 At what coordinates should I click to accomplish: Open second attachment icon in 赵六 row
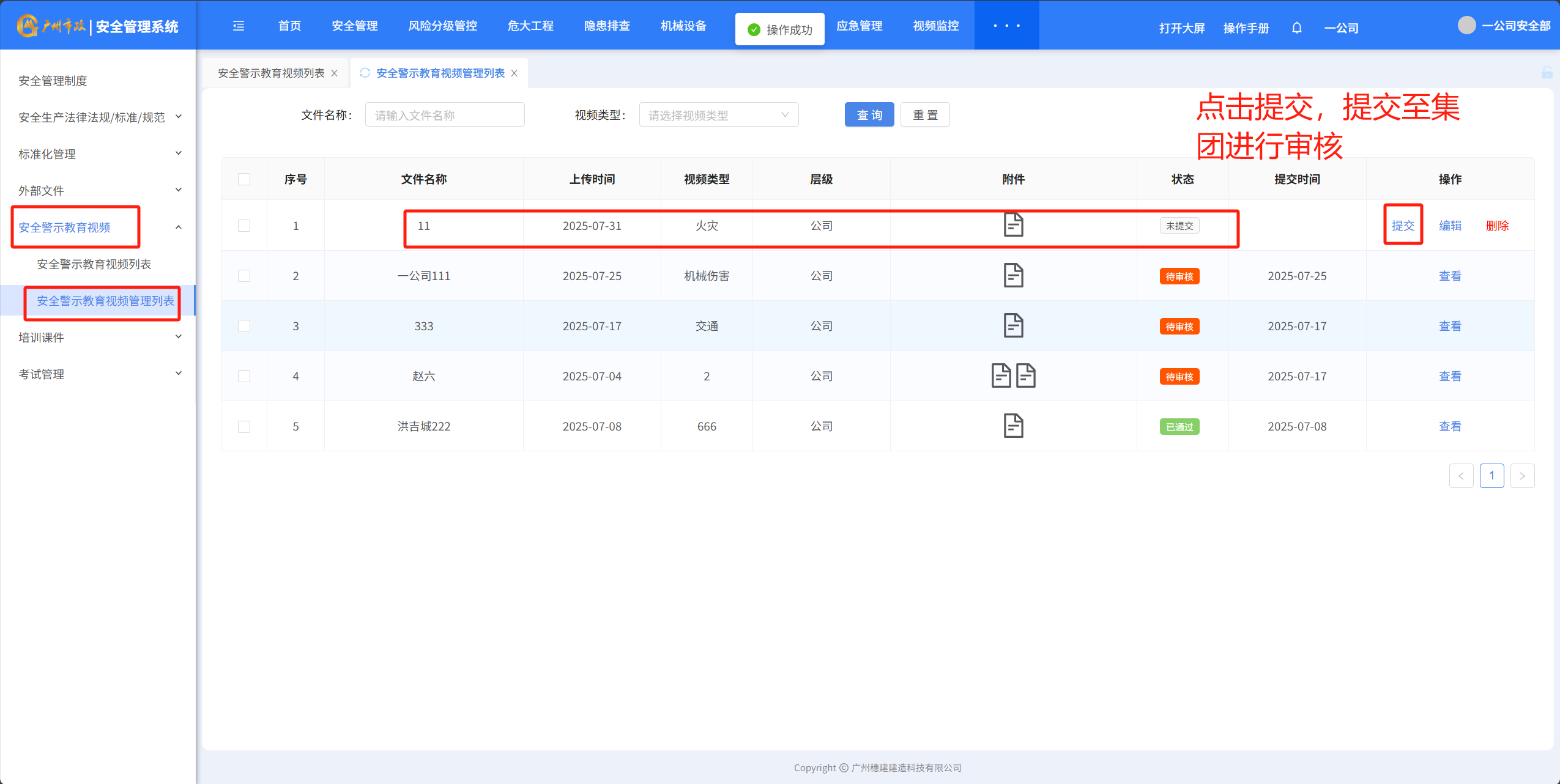pos(1026,375)
